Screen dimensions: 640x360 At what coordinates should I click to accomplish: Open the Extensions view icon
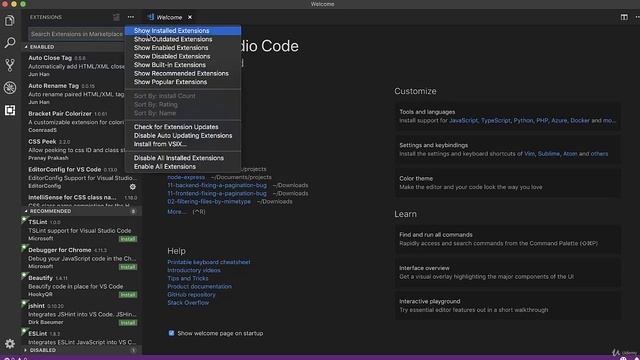pyautogui.click(x=10, y=110)
